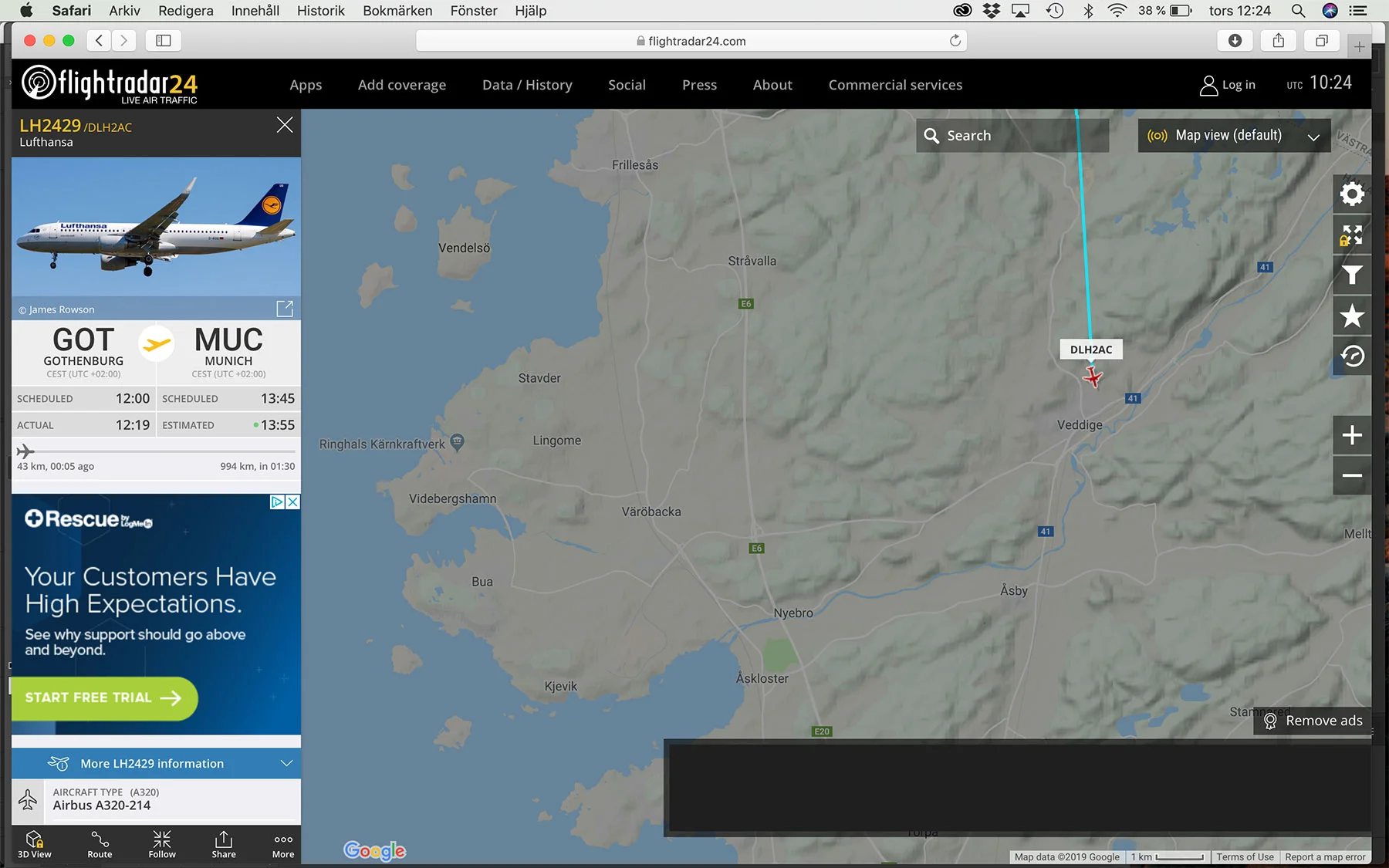1389x868 pixels.
Task: Select the DLH2AC plane on map
Action: [1093, 377]
